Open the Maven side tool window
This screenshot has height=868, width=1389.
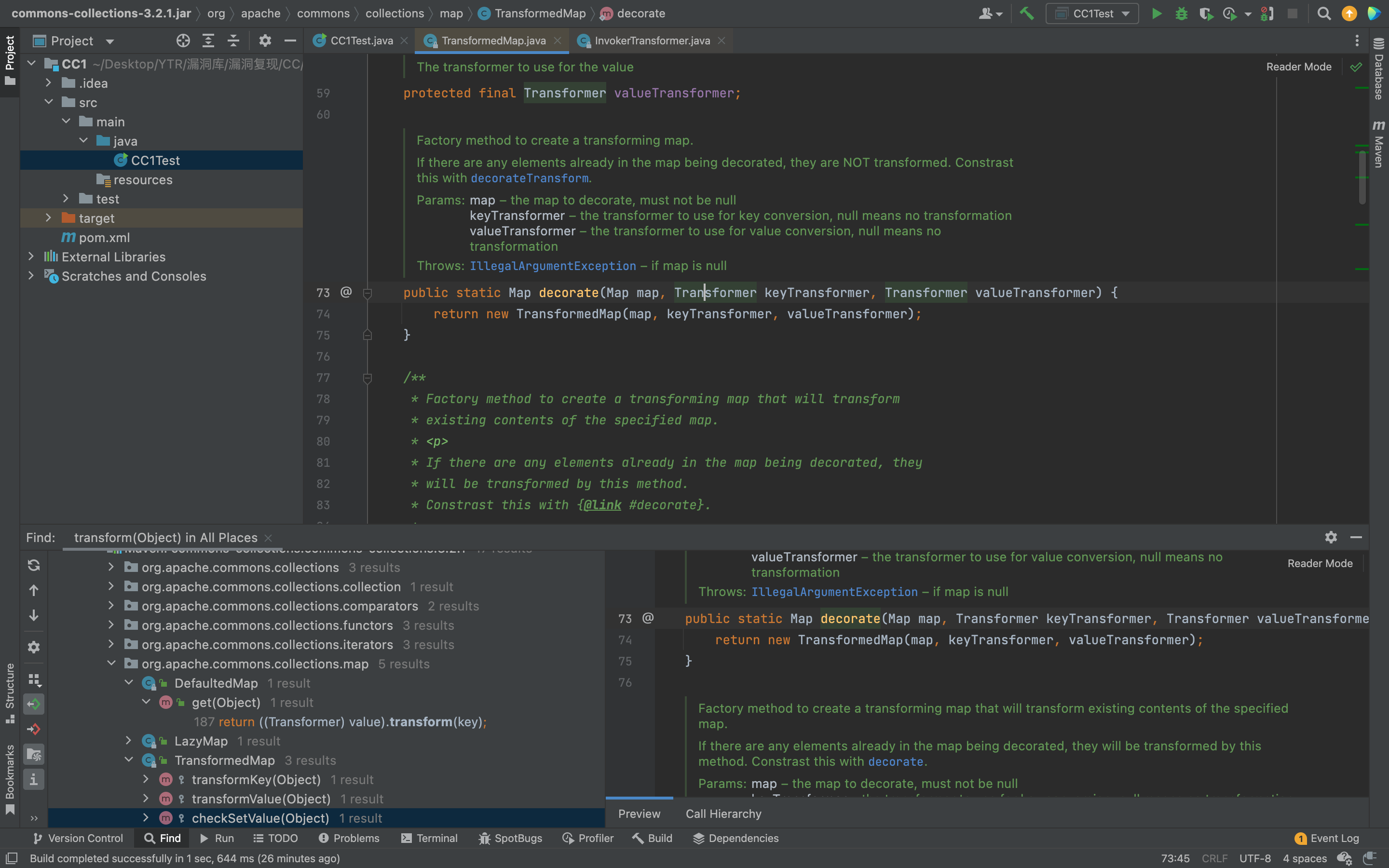coord(1379,144)
